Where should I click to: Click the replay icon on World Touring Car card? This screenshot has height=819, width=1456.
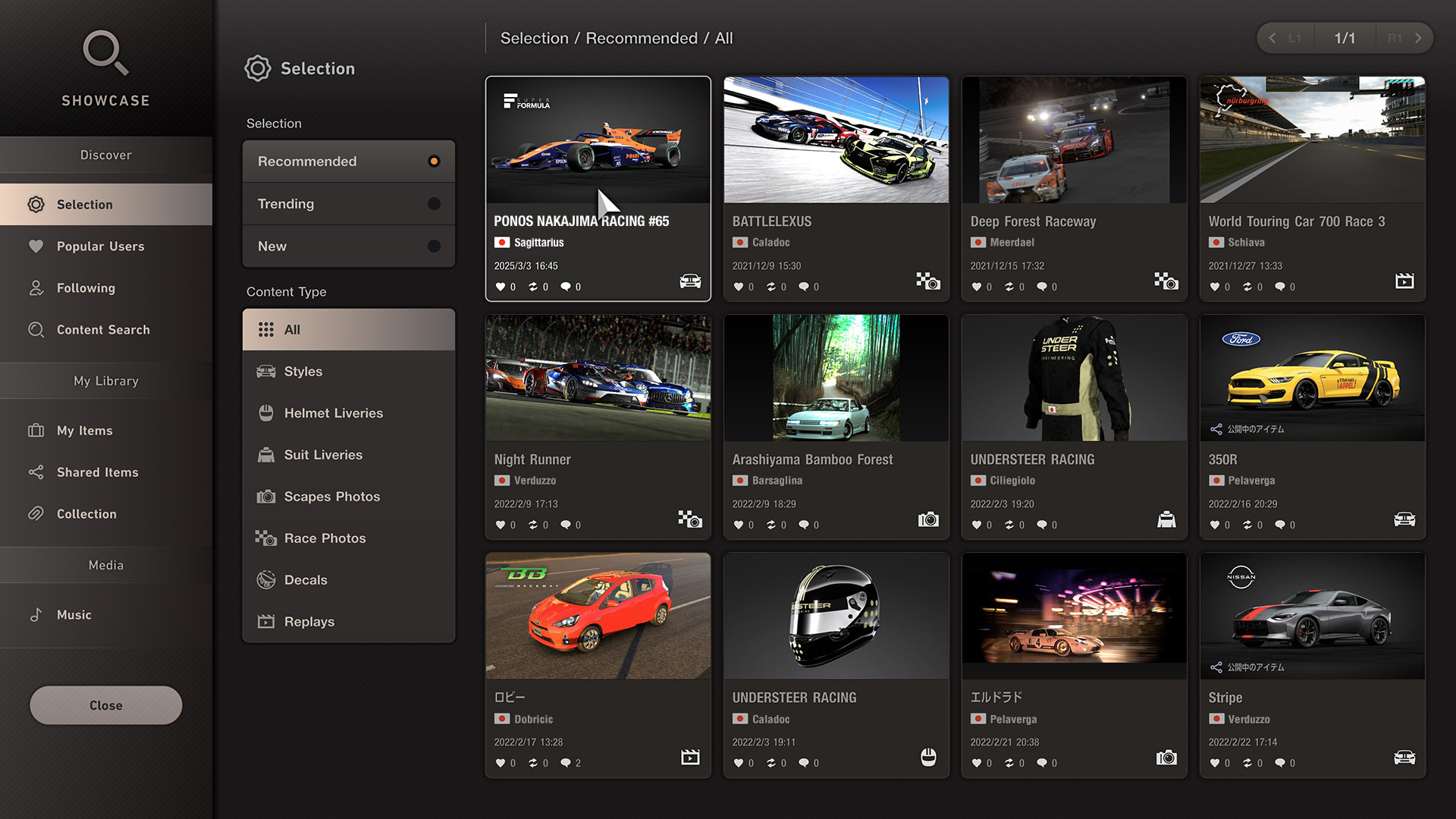pyautogui.click(x=1404, y=281)
